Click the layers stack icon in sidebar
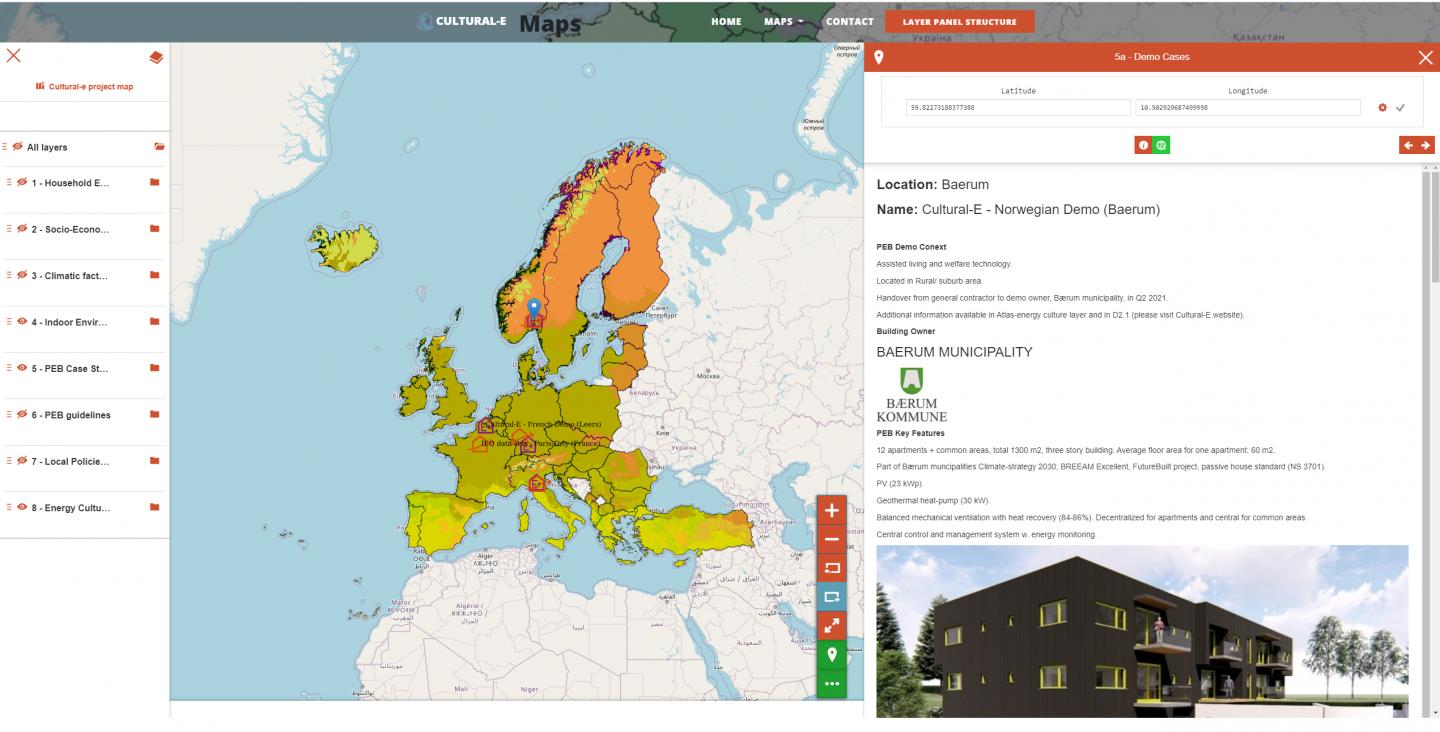Viewport: 1440px width, 732px height. pyautogui.click(x=155, y=57)
